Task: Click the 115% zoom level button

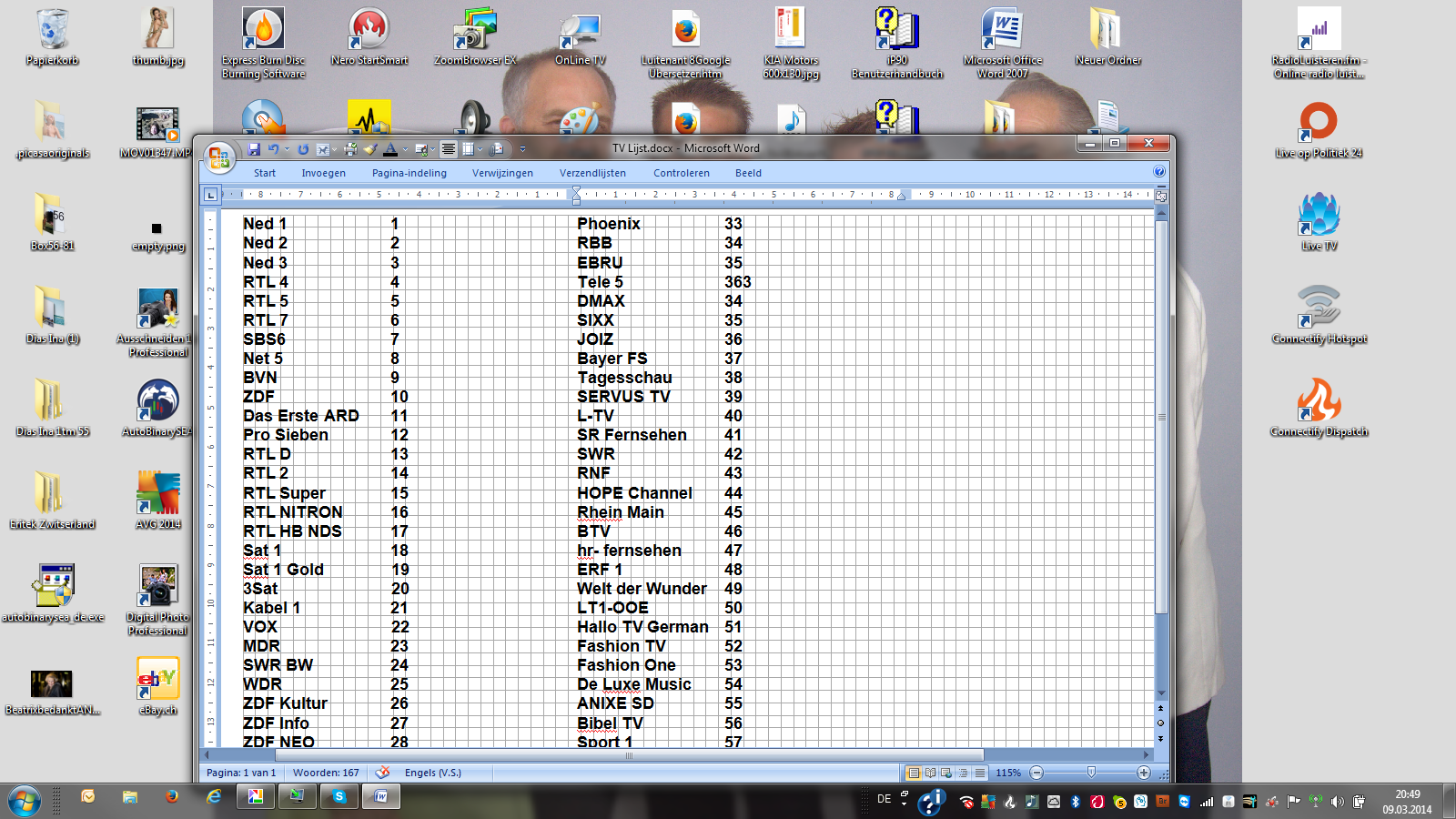Action: 1008,773
